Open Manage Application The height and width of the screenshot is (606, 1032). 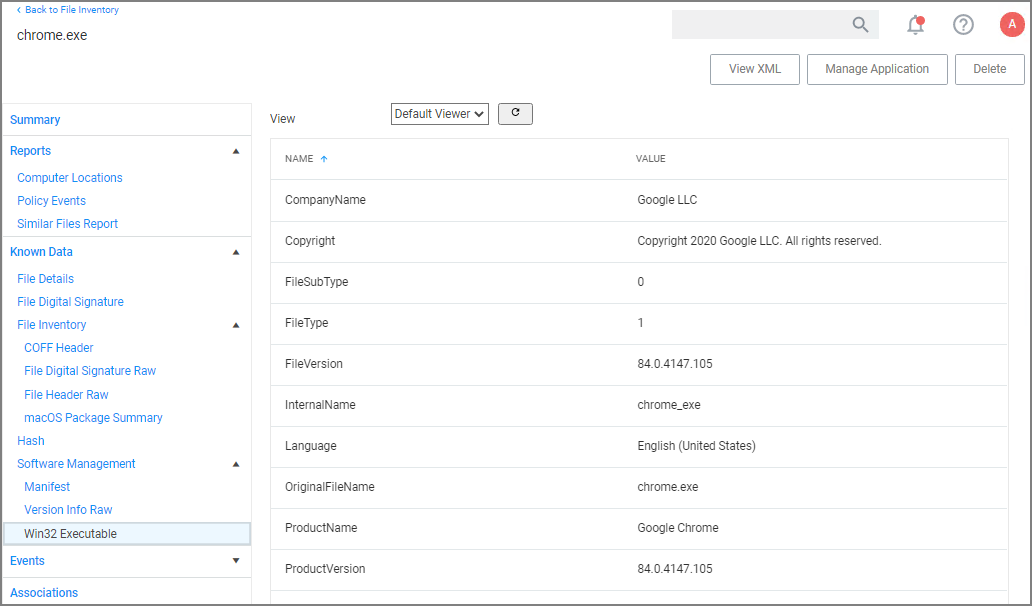[877, 69]
